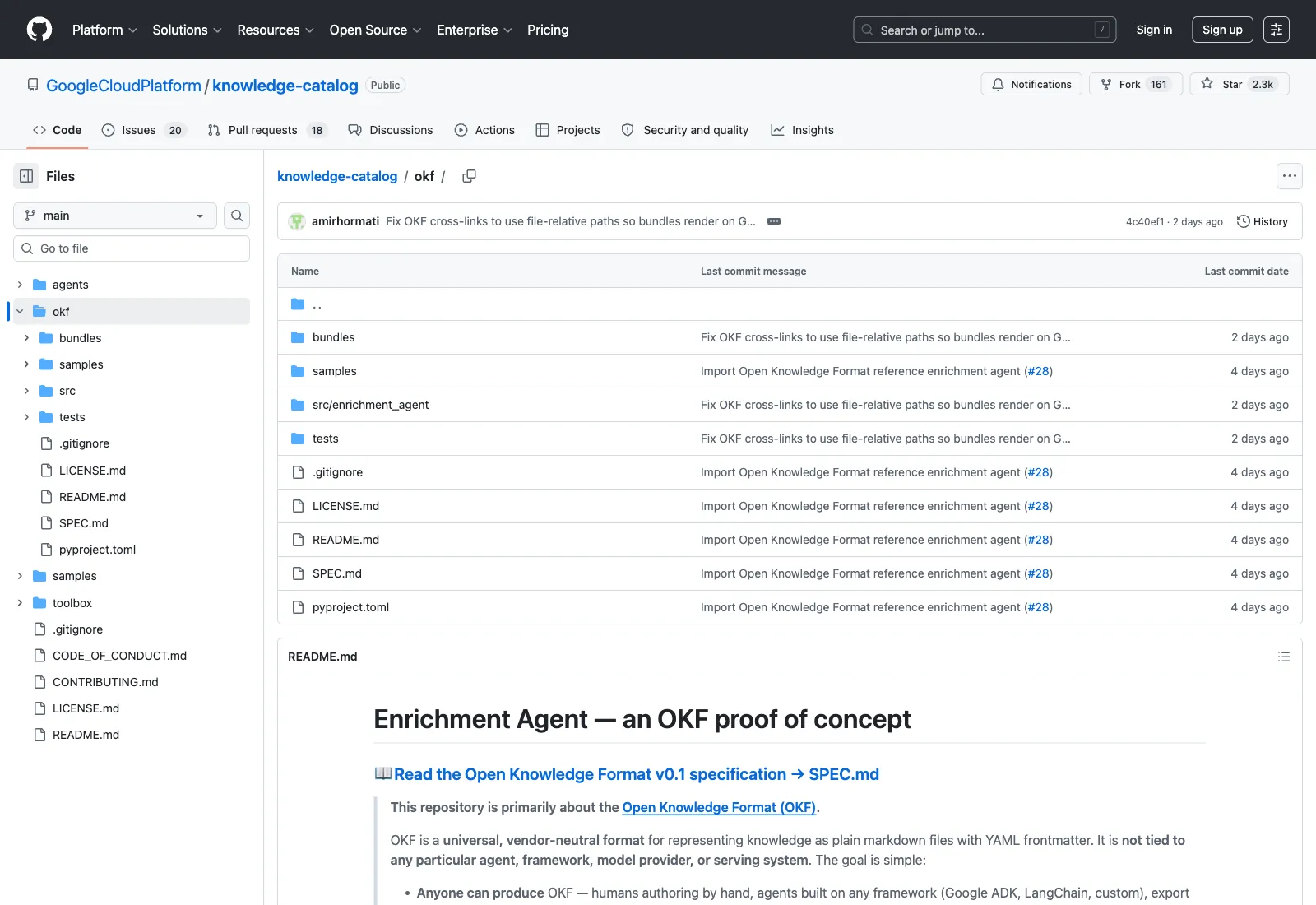1316x905 pixels.
Task: Expand the toolbox folder chevron
Action: [20, 603]
